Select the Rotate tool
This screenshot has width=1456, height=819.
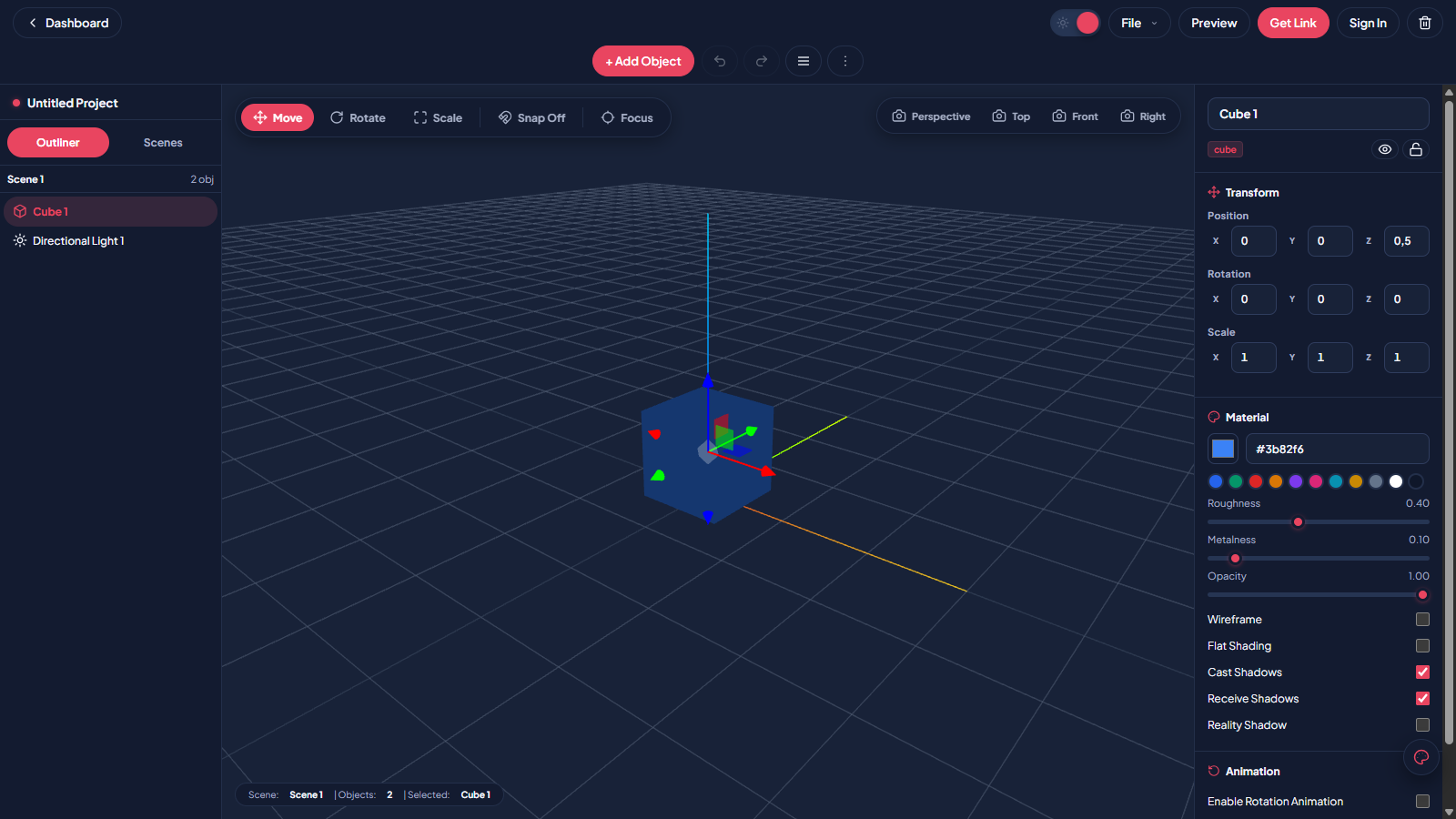358,117
